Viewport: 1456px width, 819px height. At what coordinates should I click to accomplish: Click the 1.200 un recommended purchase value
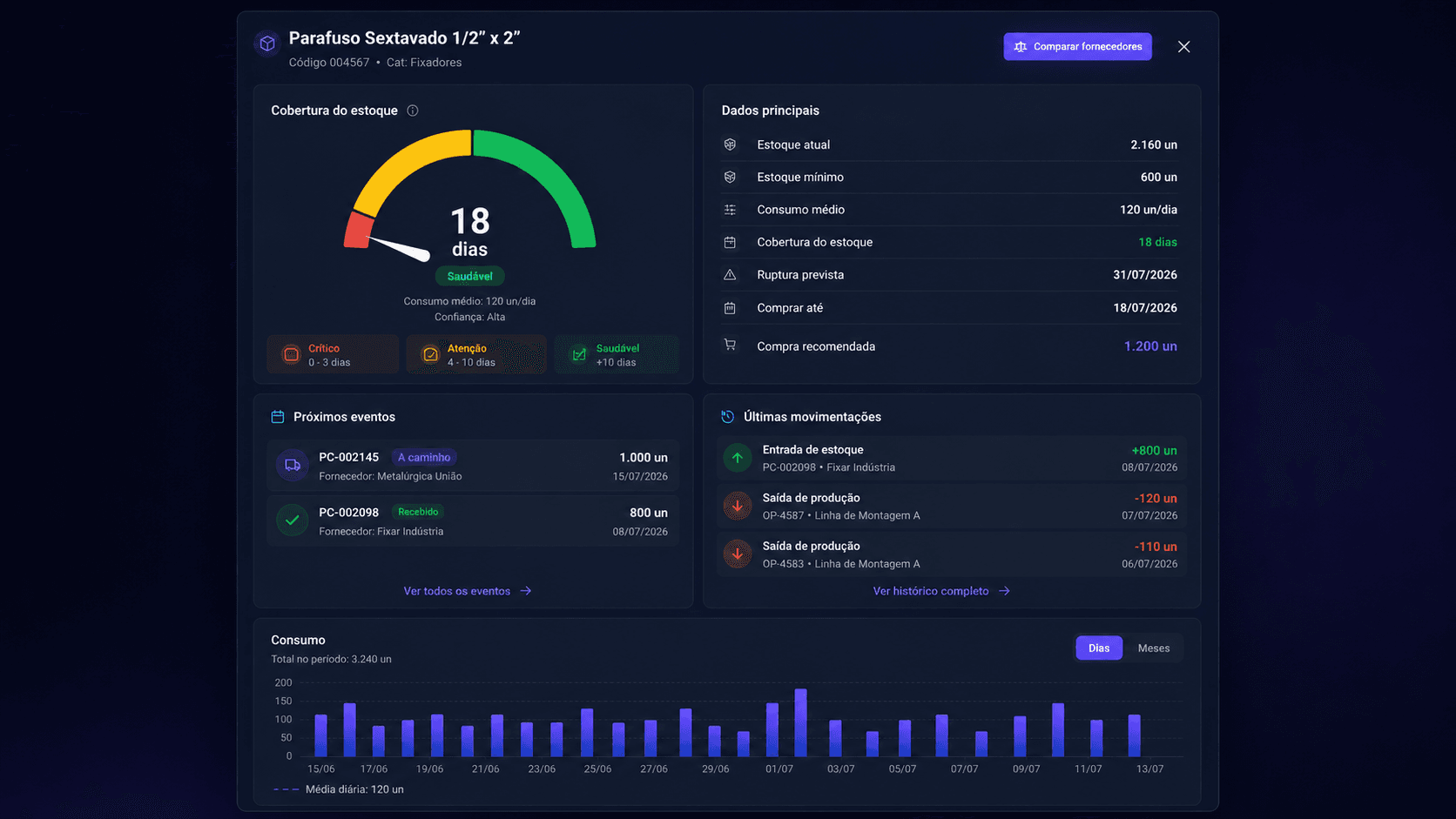(1149, 346)
